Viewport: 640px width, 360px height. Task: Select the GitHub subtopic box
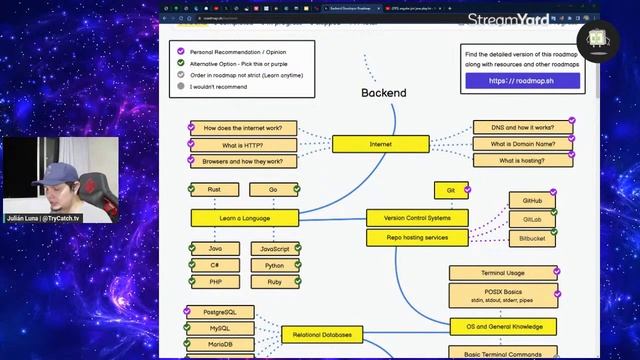[532, 201]
